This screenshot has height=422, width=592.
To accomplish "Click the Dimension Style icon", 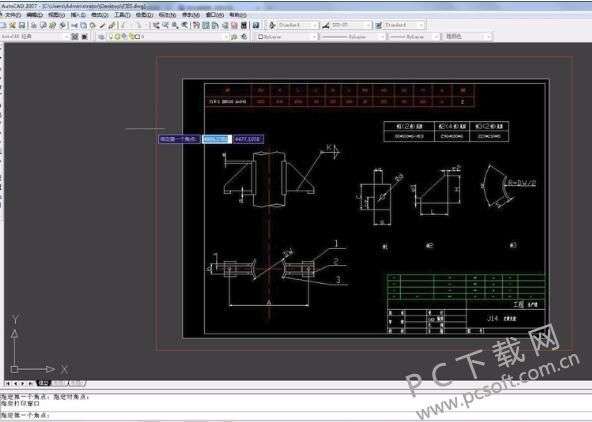I will 325,25.
